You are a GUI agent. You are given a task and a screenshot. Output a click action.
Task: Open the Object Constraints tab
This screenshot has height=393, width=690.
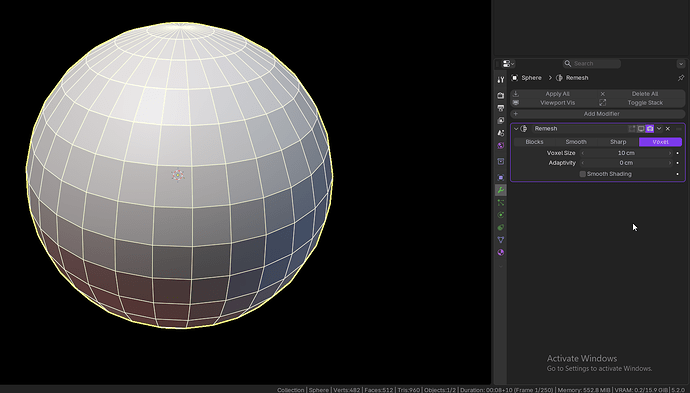click(501, 228)
